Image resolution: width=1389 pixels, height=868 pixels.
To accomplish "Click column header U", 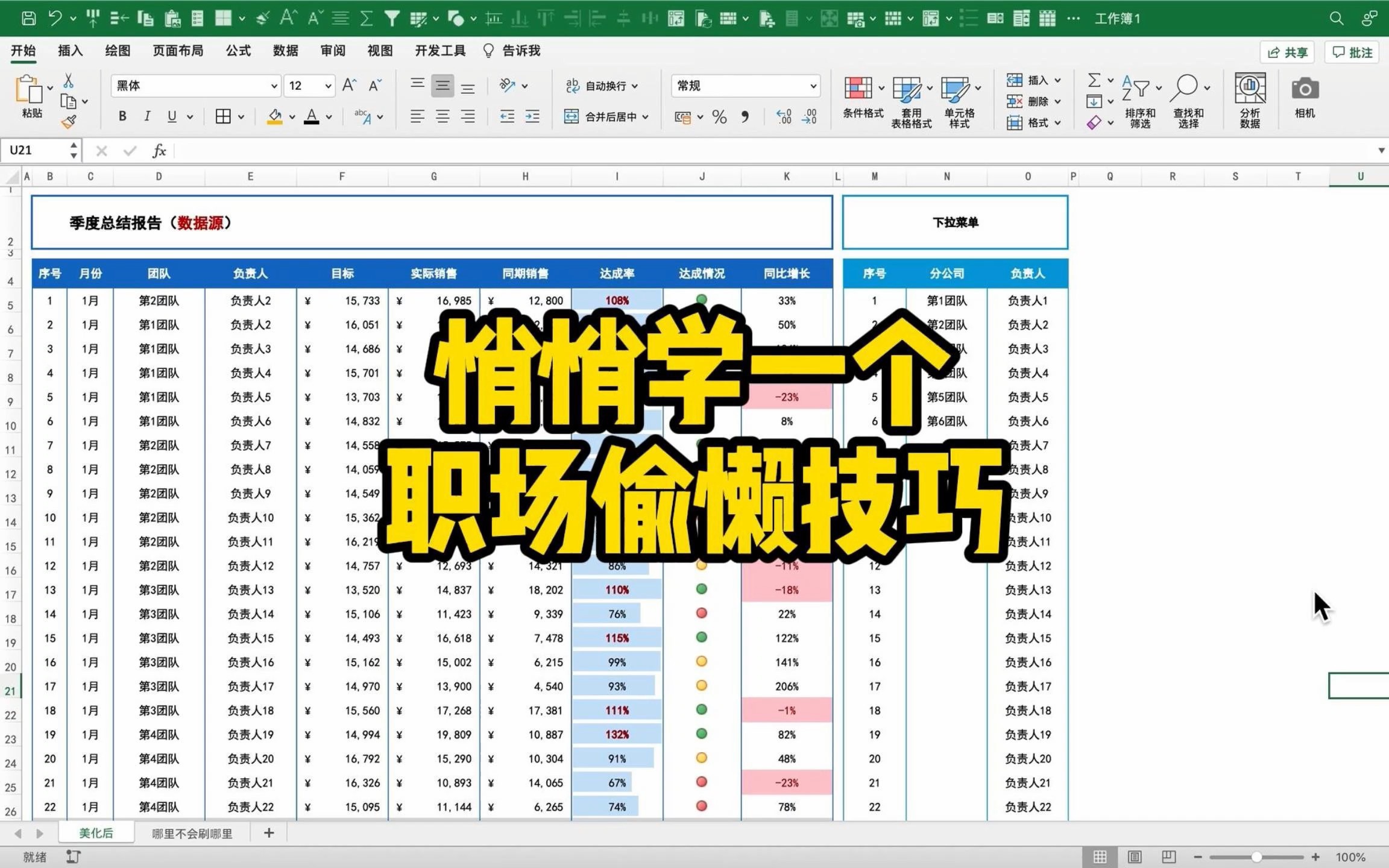I will point(1360,176).
